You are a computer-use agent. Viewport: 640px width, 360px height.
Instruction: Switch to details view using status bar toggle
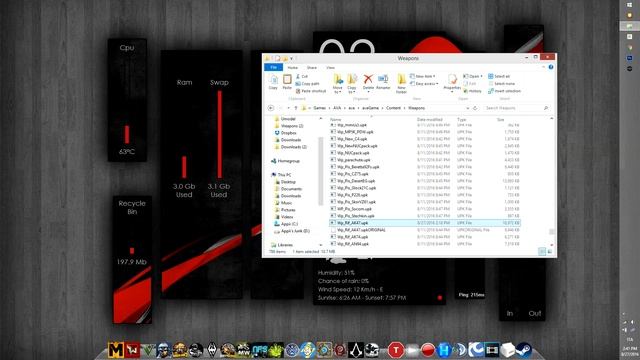[x=542, y=252]
